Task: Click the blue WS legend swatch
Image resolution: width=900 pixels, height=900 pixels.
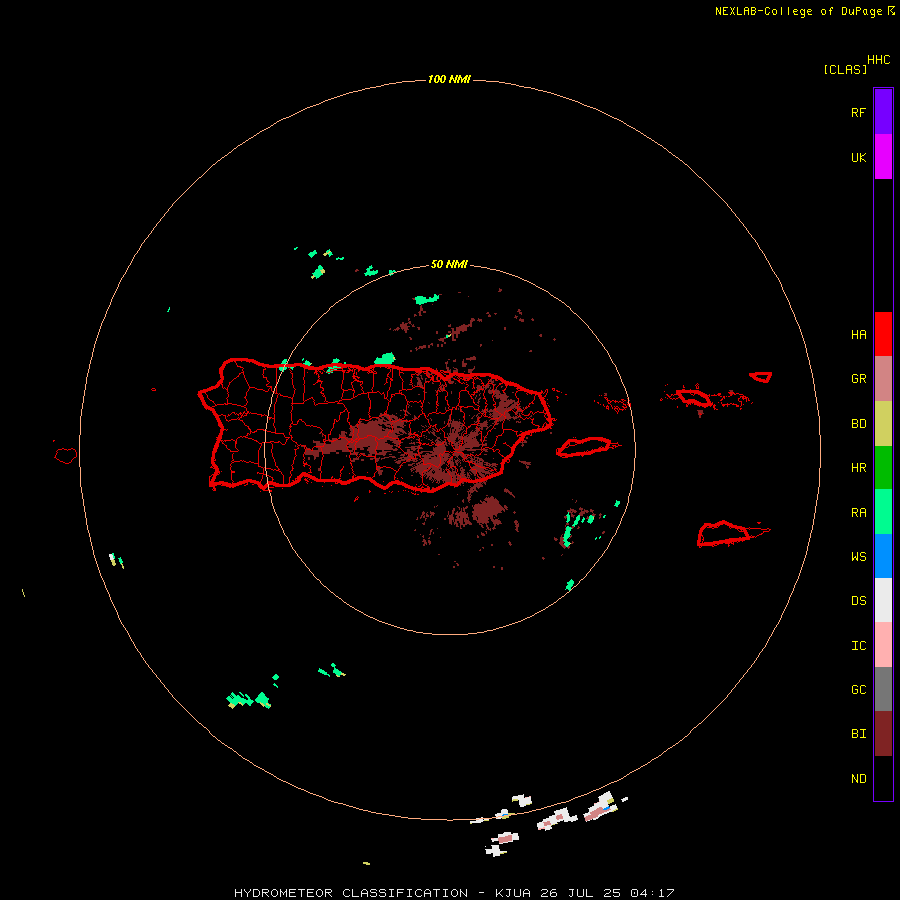Action: (883, 556)
